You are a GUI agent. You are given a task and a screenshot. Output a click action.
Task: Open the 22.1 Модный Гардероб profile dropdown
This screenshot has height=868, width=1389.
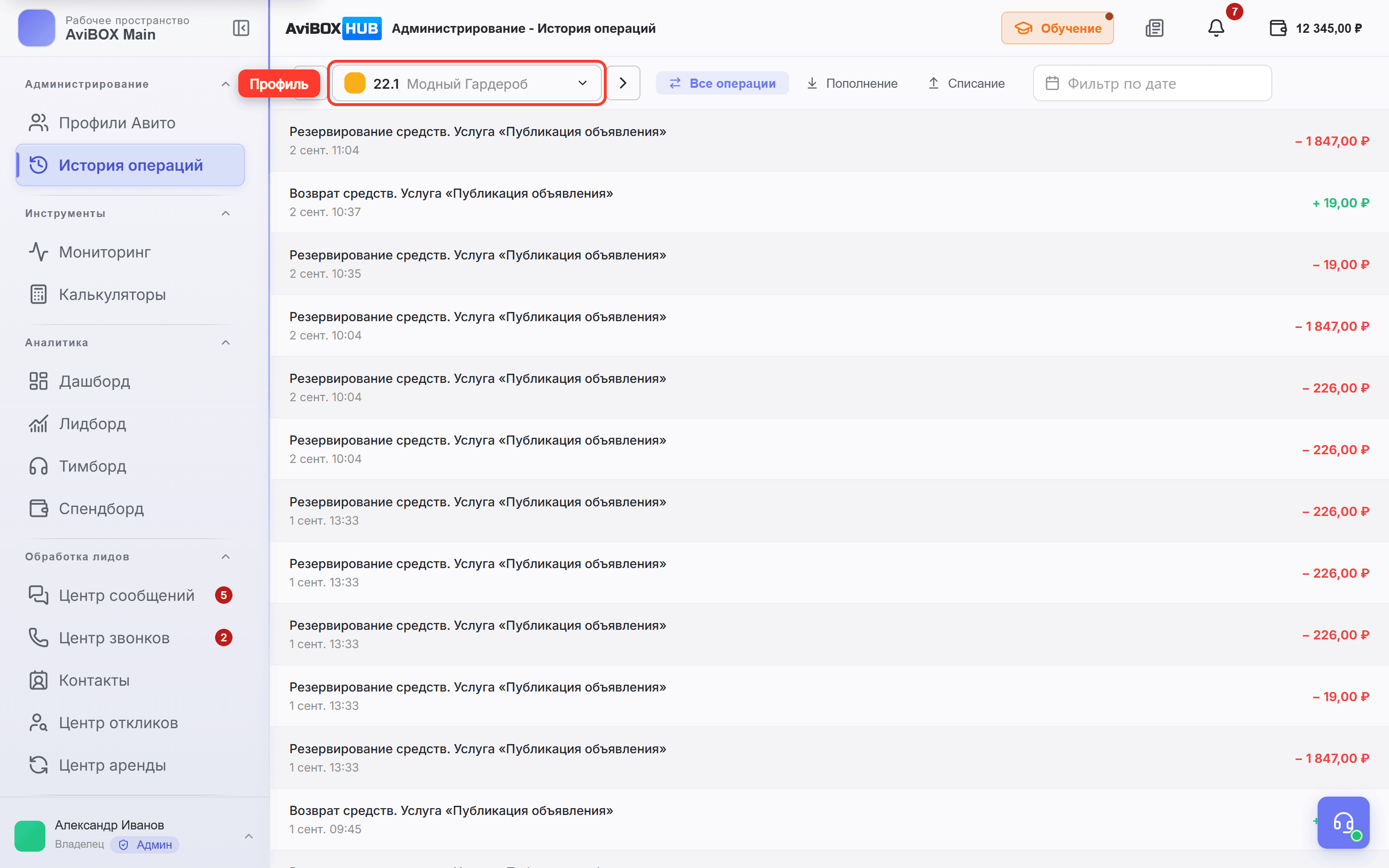click(467, 83)
